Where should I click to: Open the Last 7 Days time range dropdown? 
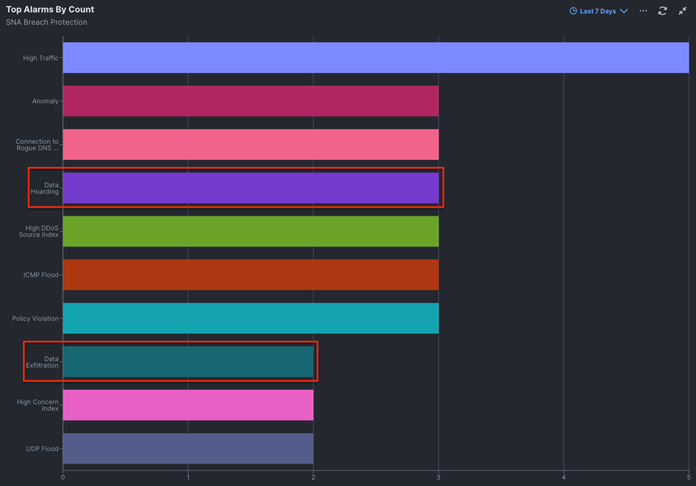click(598, 11)
